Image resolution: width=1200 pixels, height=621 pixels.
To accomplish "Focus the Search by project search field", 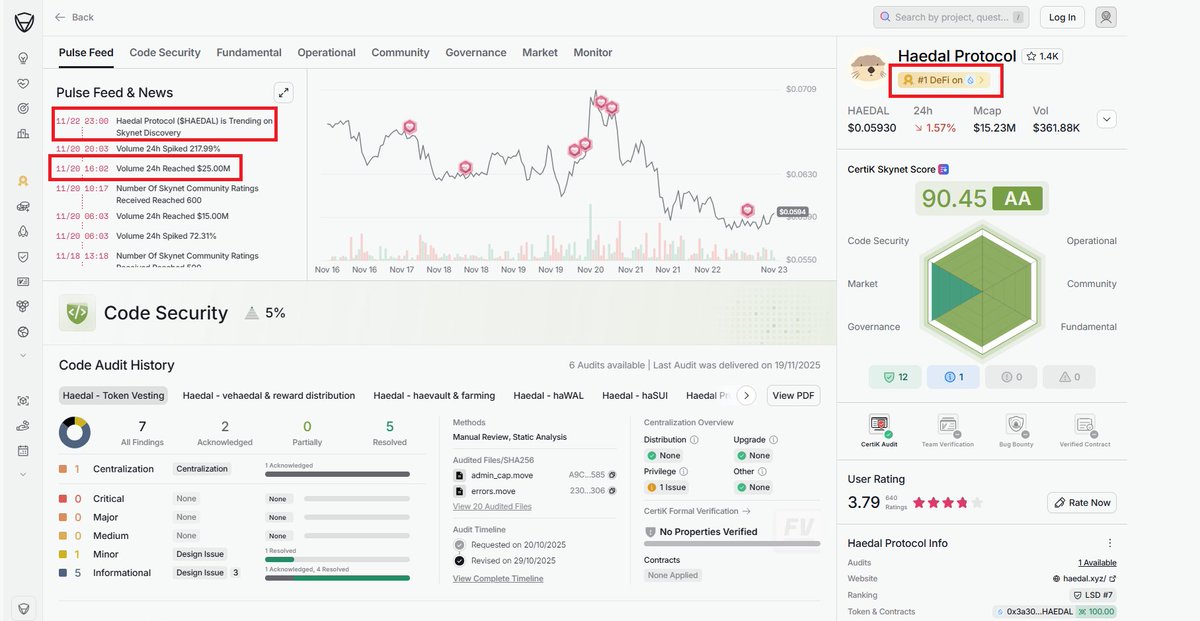I will [952, 17].
